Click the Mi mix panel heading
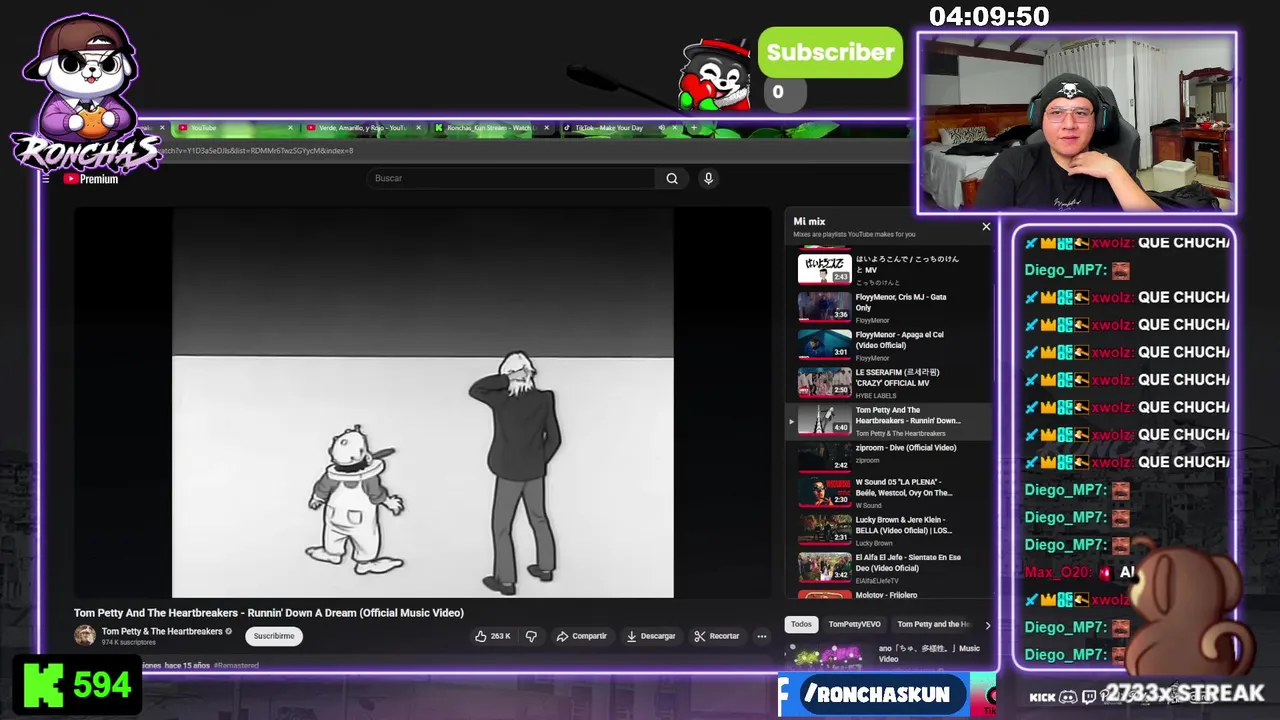Viewport: 1280px width, 720px height. click(809, 222)
